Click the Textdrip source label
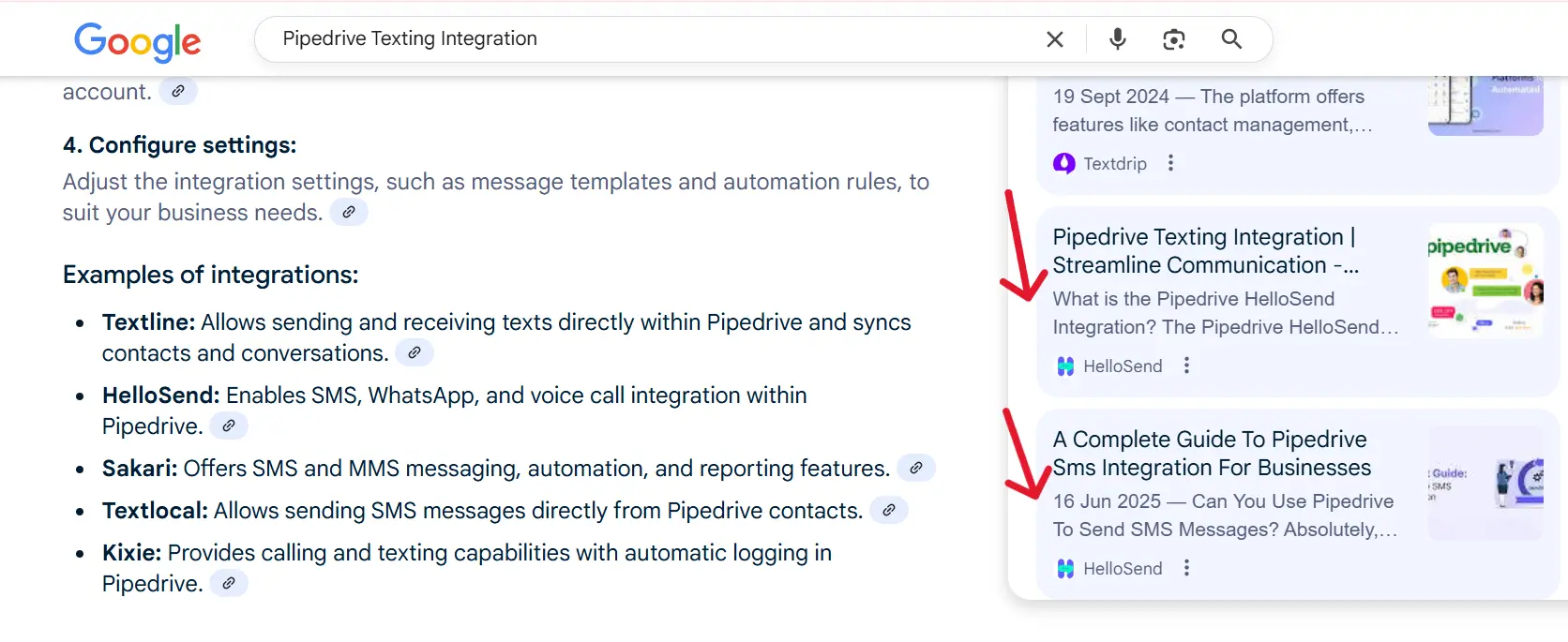 pyautogui.click(x=1114, y=164)
